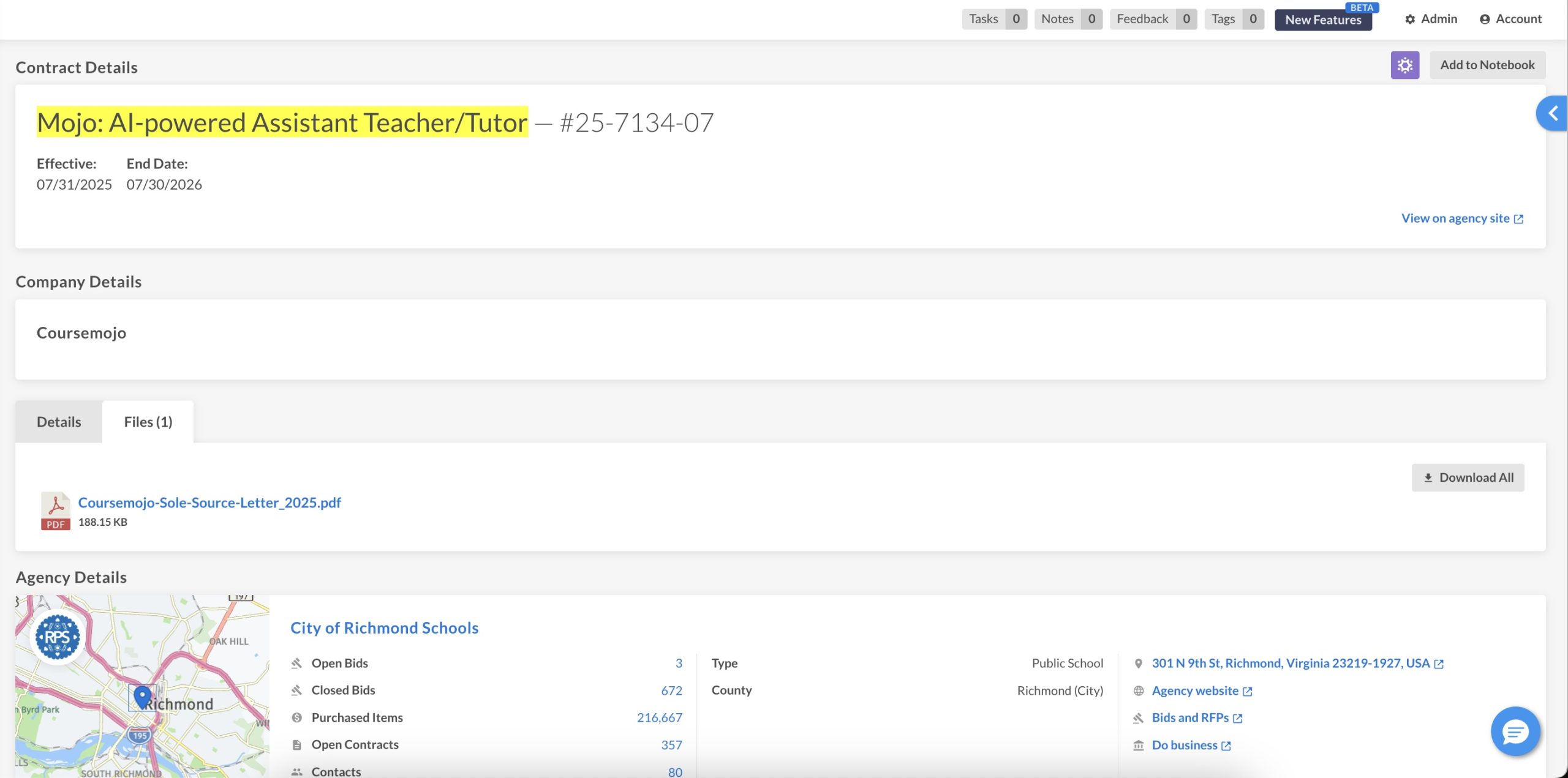Viewport: 1568px width, 778px height.
Task: Open the Feedback counter
Action: click(1153, 19)
